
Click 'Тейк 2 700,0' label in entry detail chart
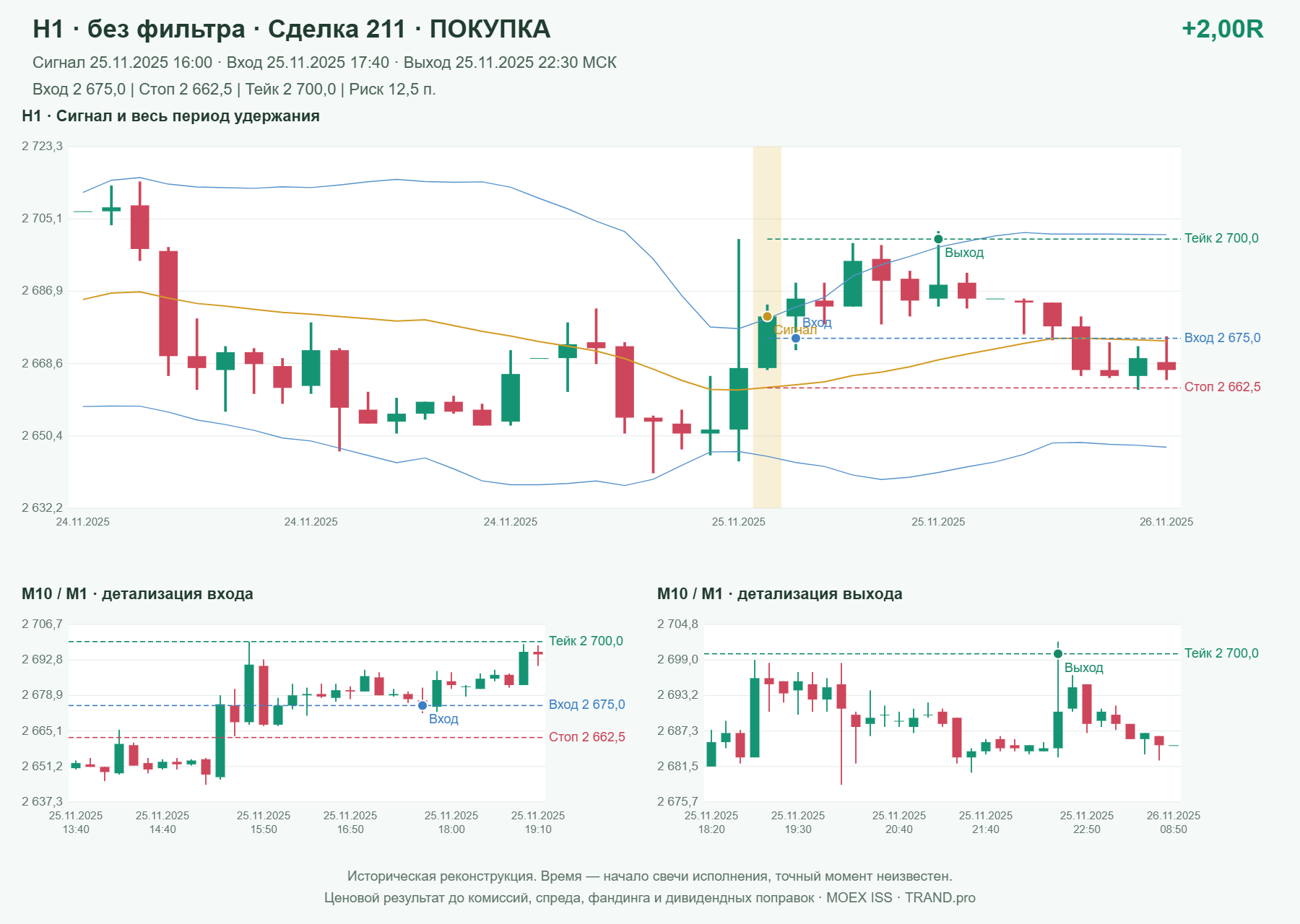pos(586,641)
